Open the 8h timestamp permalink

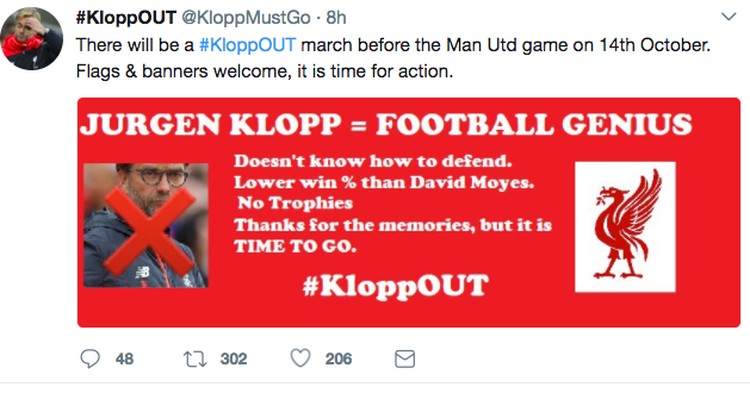(336, 18)
